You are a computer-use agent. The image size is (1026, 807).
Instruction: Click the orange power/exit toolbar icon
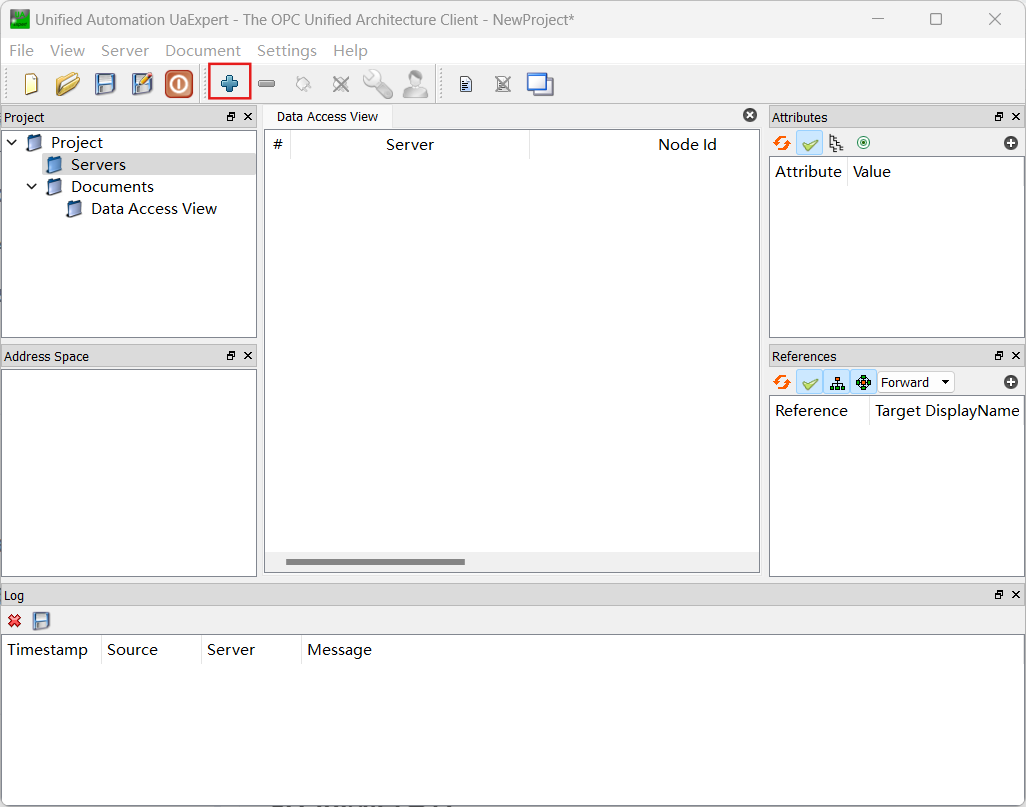coord(179,84)
